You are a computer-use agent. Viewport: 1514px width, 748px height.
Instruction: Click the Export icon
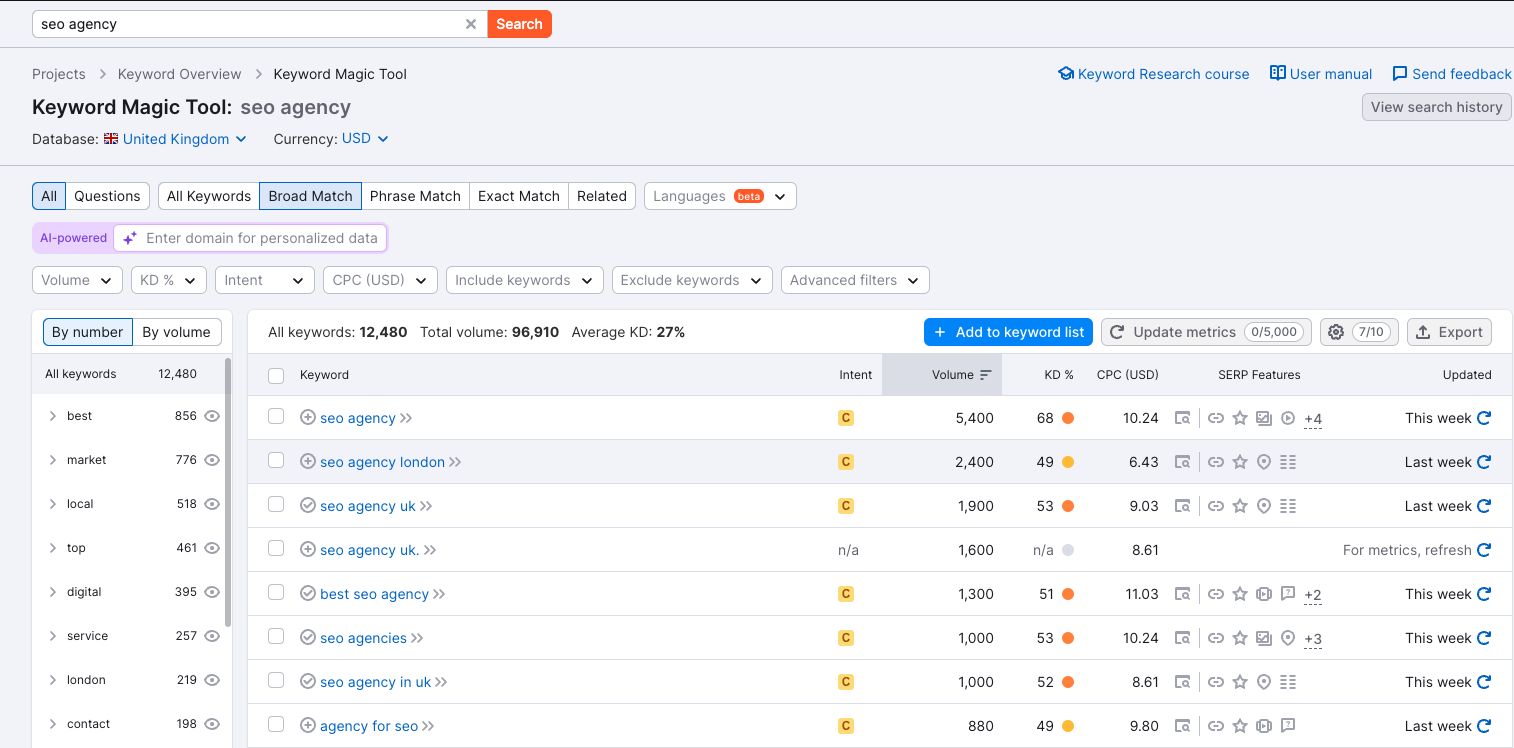point(1449,331)
